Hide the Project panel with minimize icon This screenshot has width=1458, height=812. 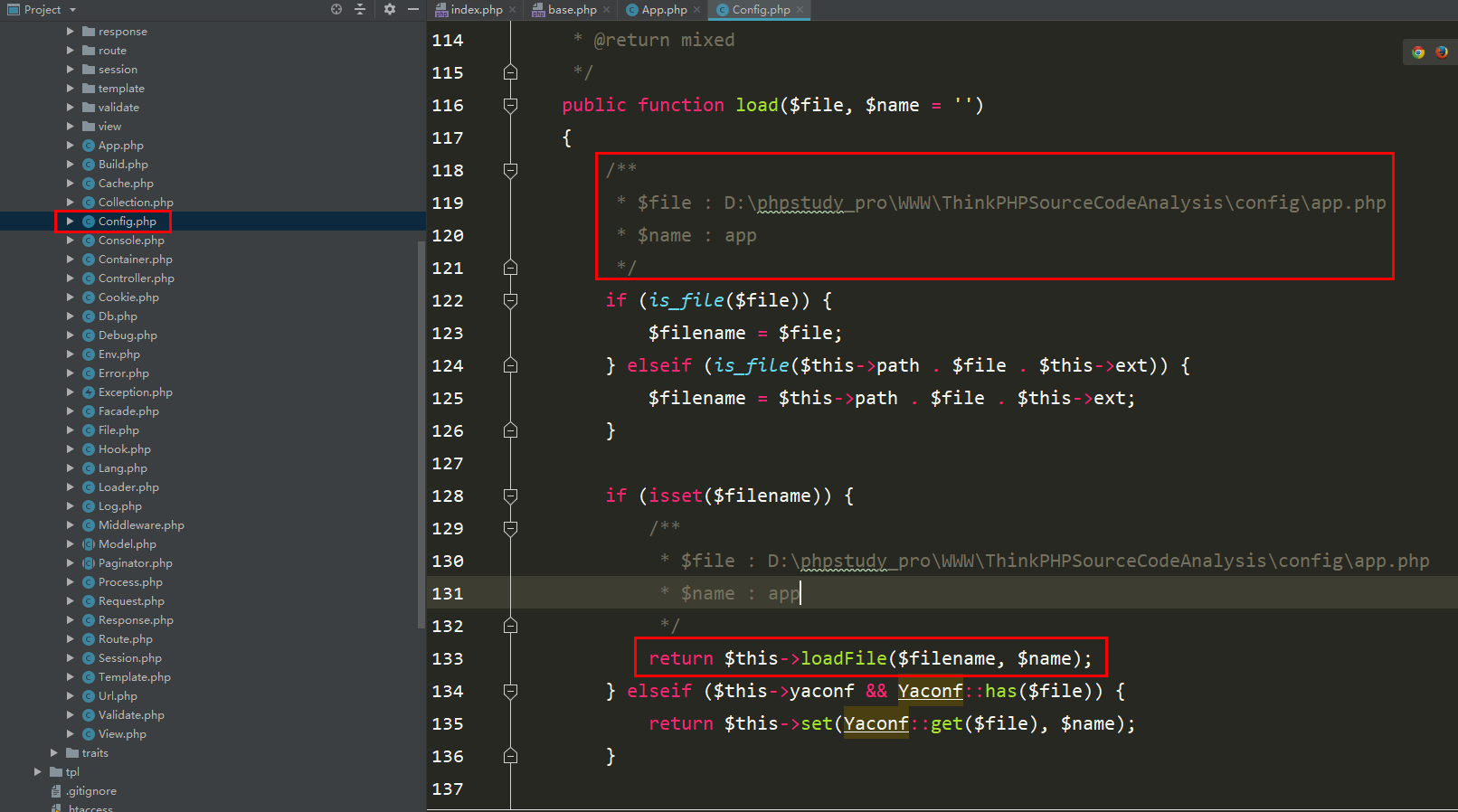tap(413, 9)
